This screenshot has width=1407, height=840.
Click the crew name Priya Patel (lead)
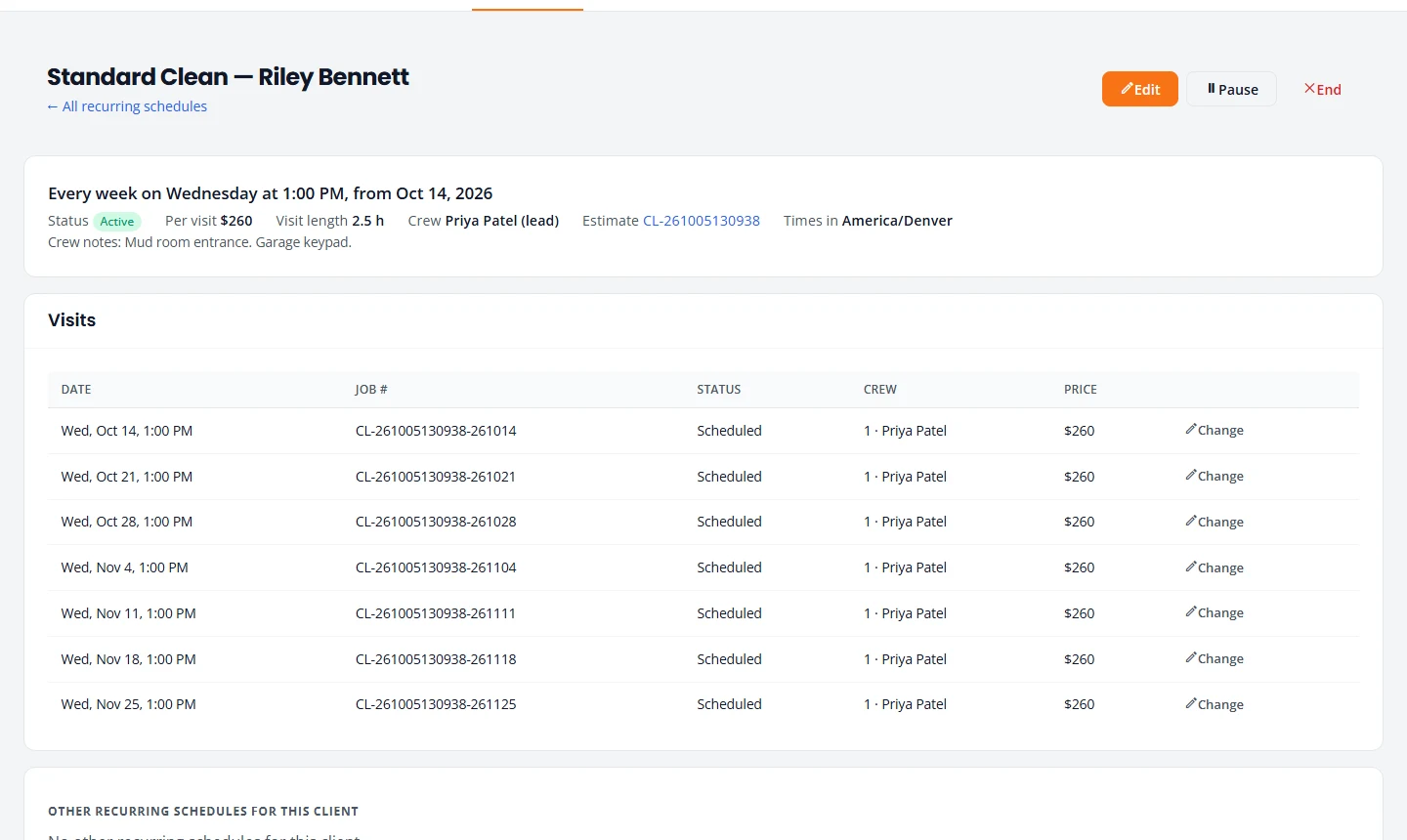[x=502, y=221]
